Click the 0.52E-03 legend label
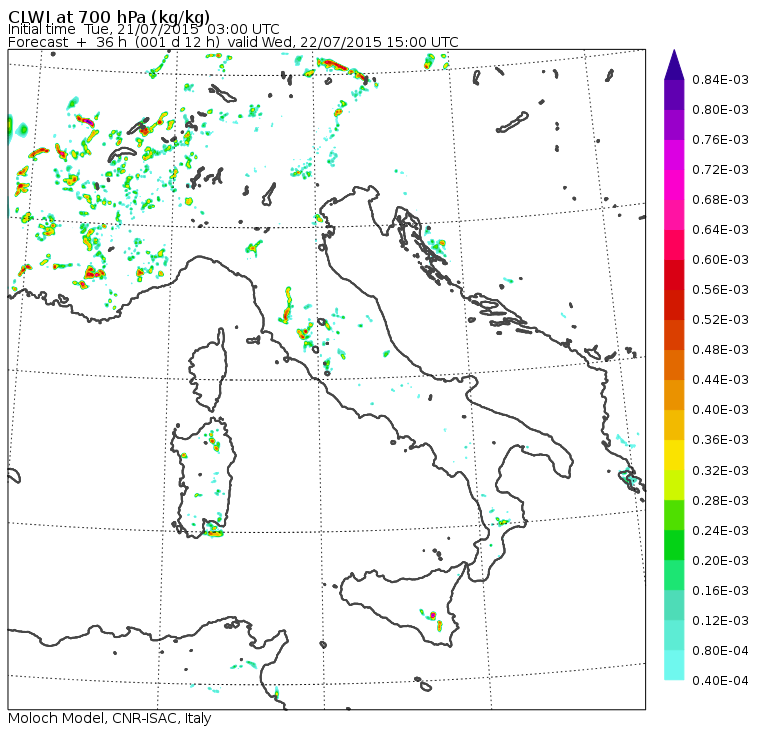 [720, 320]
